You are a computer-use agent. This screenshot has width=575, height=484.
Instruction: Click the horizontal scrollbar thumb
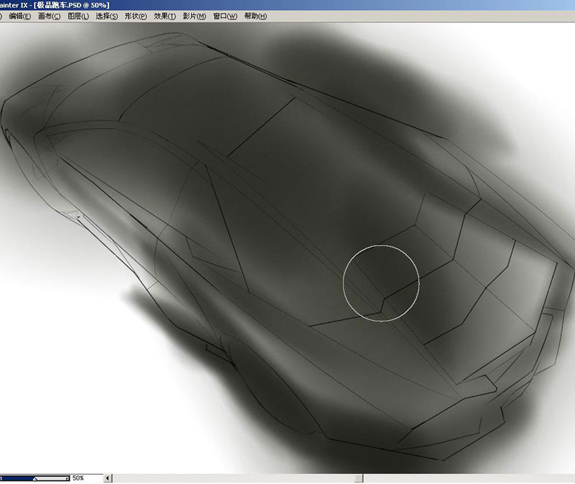pyautogui.click(x=359, y=478)
